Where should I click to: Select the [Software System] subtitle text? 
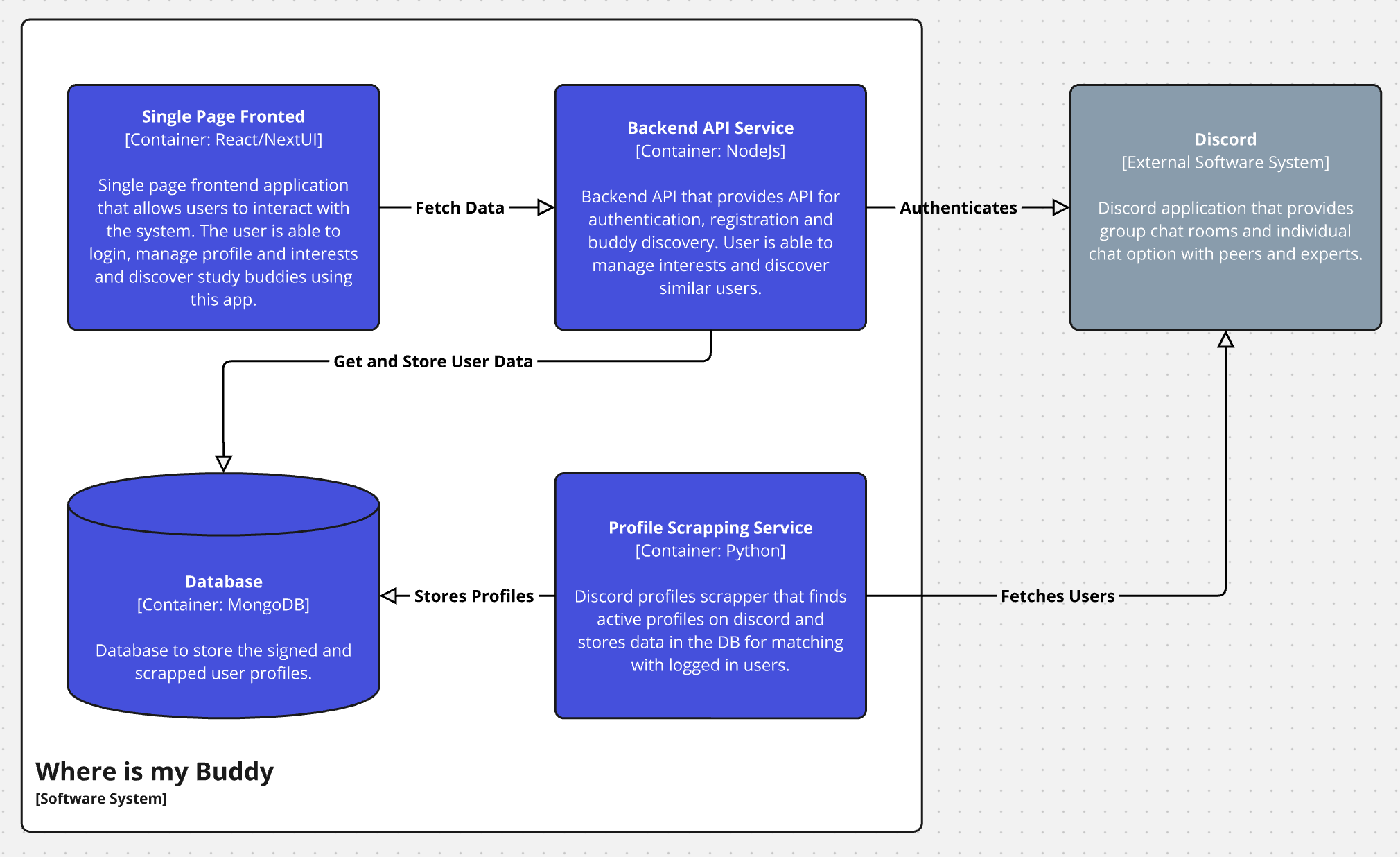pos(100,798)
